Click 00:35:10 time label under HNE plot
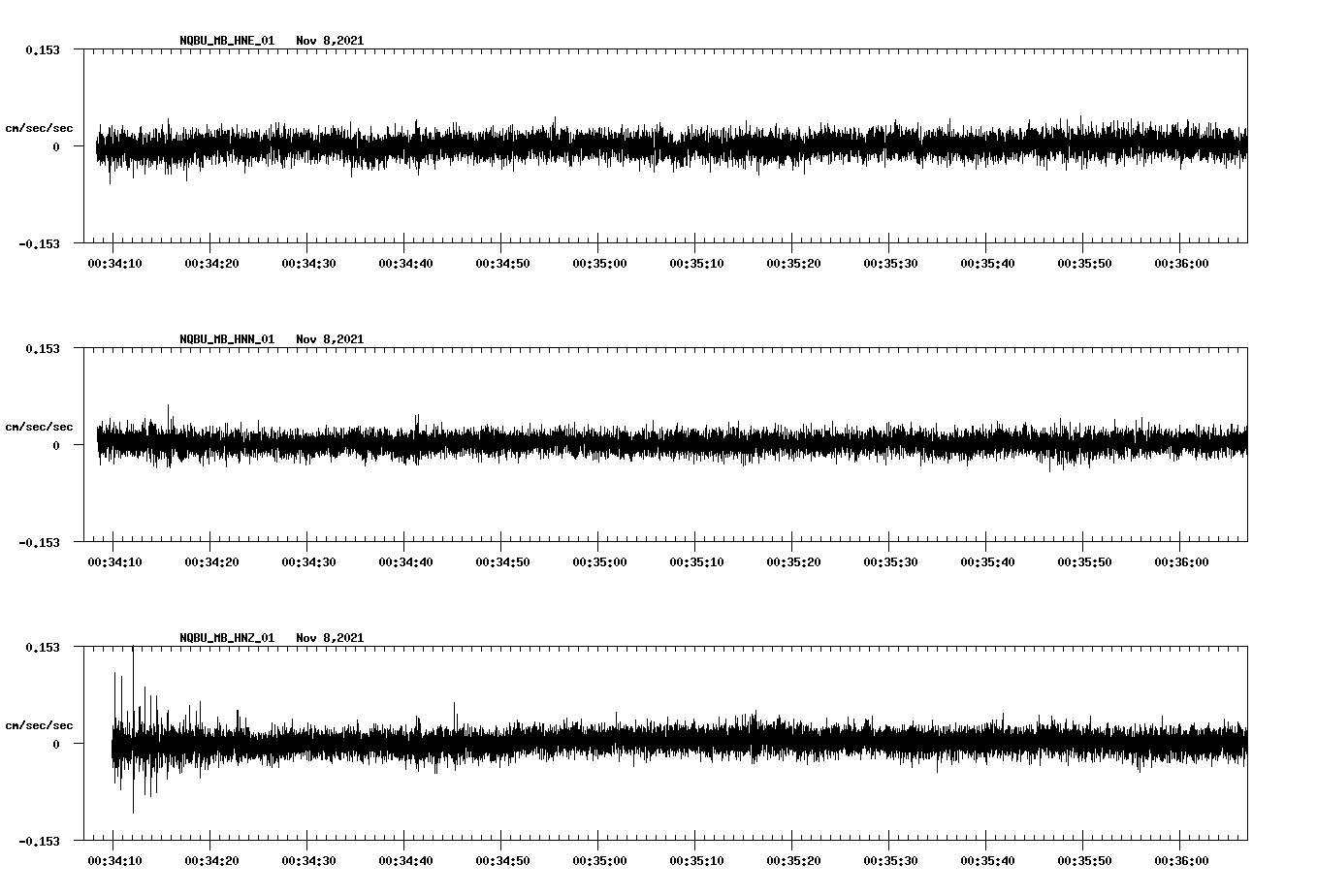 click(x=696, y=264)
